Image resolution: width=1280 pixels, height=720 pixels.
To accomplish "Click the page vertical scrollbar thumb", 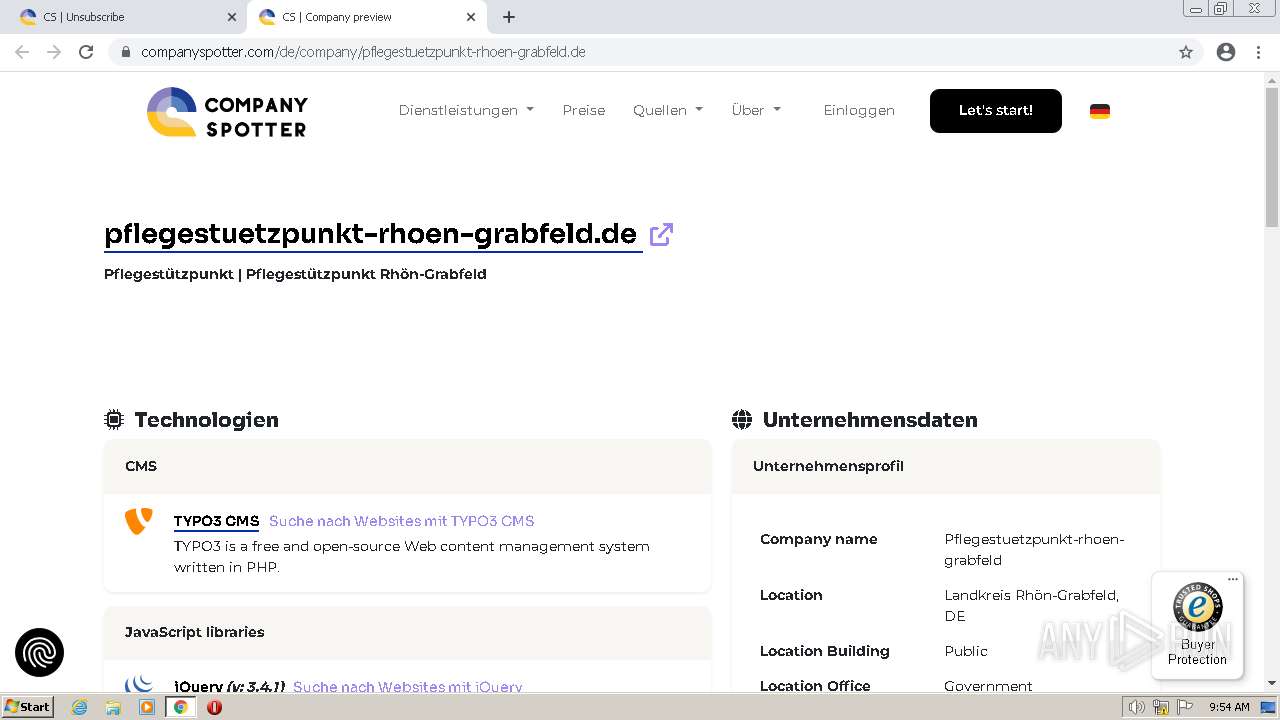I will coord(1272,158).
